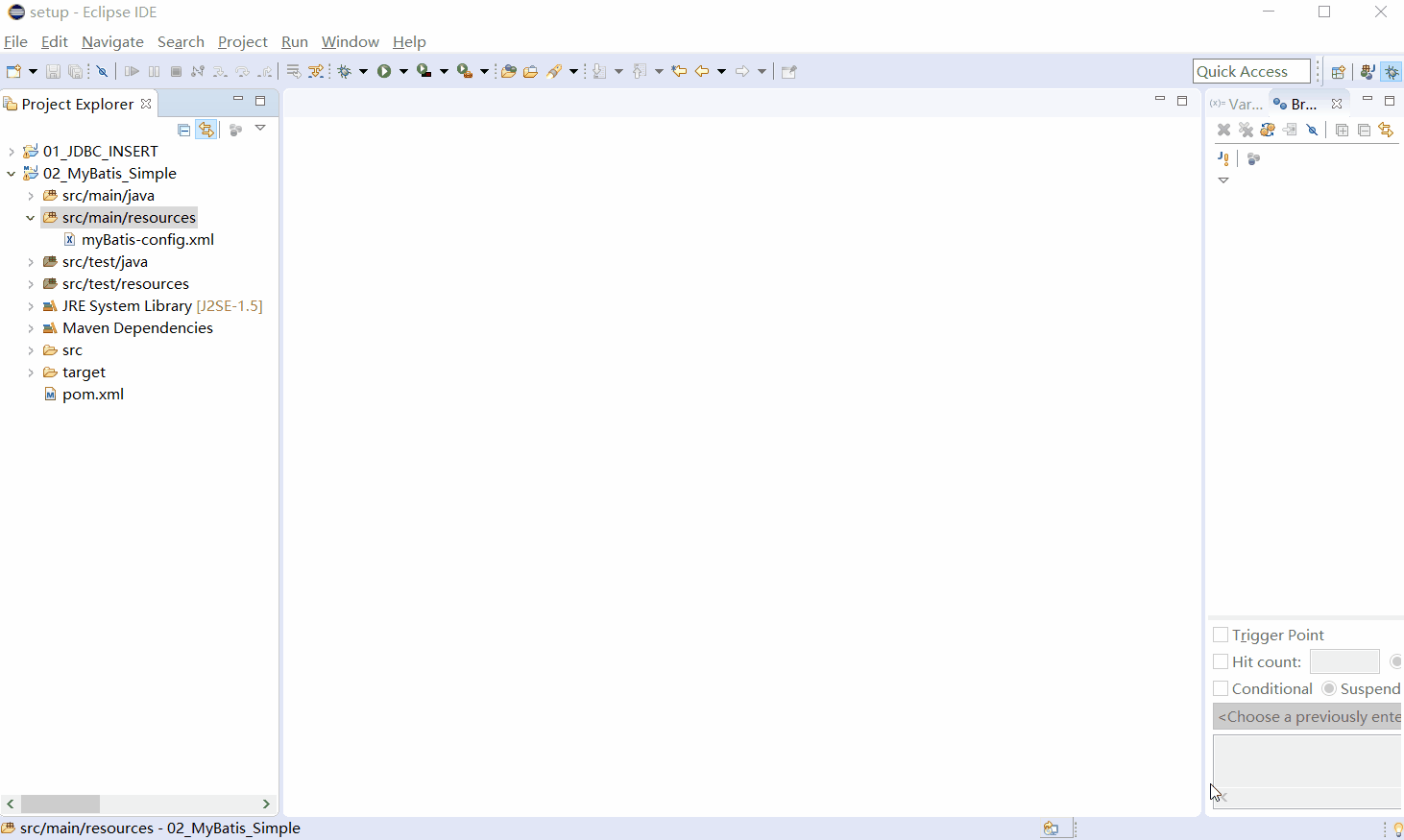The width and height of the screenshot is (1404, 840).
Task: Click the Last Edit Location icon
Action: click(x=679, y=71)
